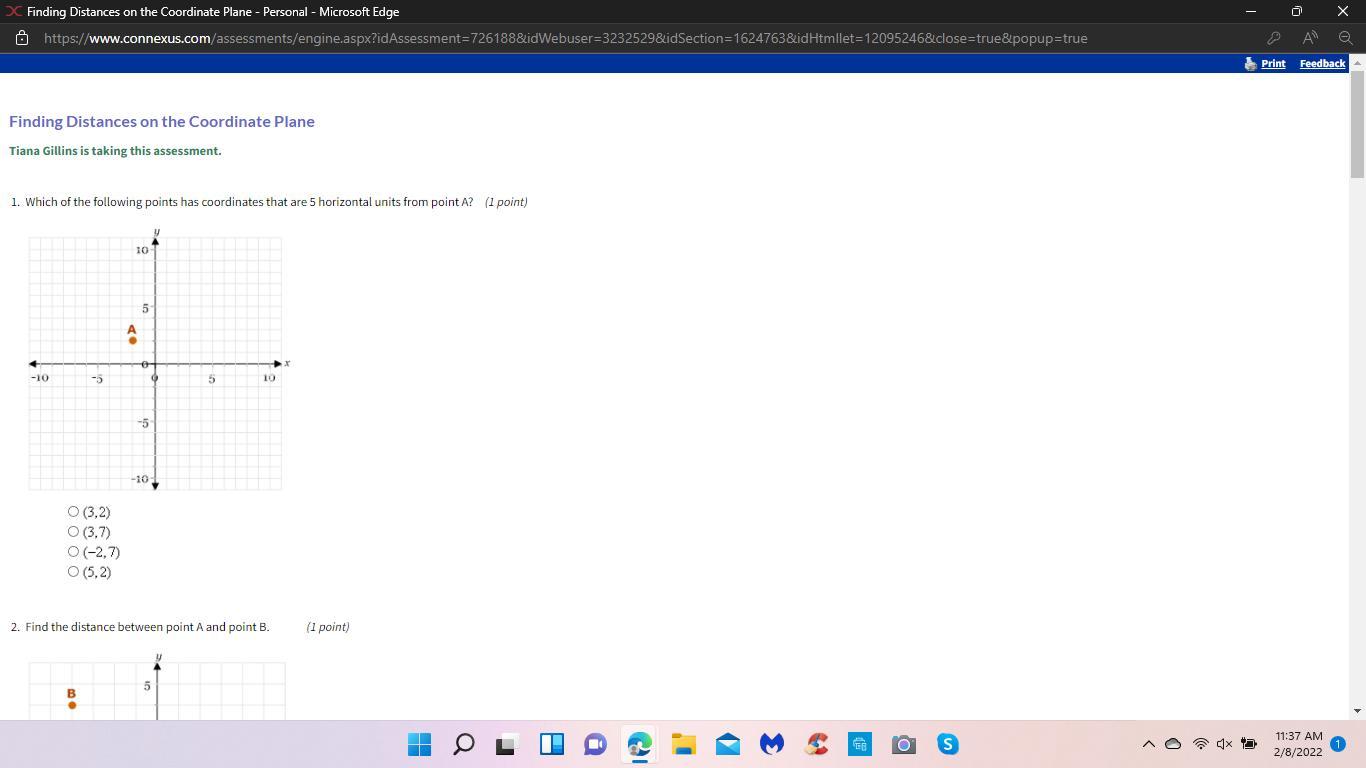Open the red swirl app on the taskbar
Viewport: 1366px width, 768px height.
tap(816, 744)
